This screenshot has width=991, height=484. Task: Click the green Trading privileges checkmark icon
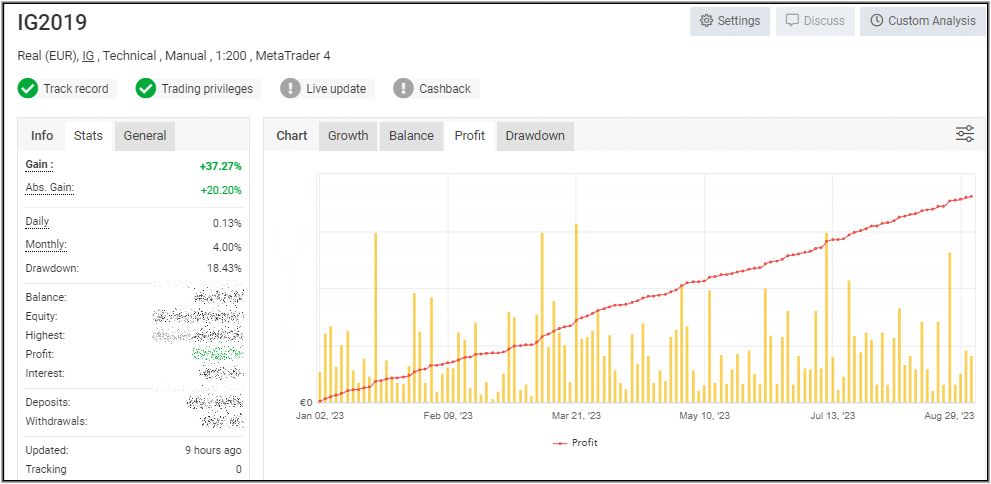(146, 89)
